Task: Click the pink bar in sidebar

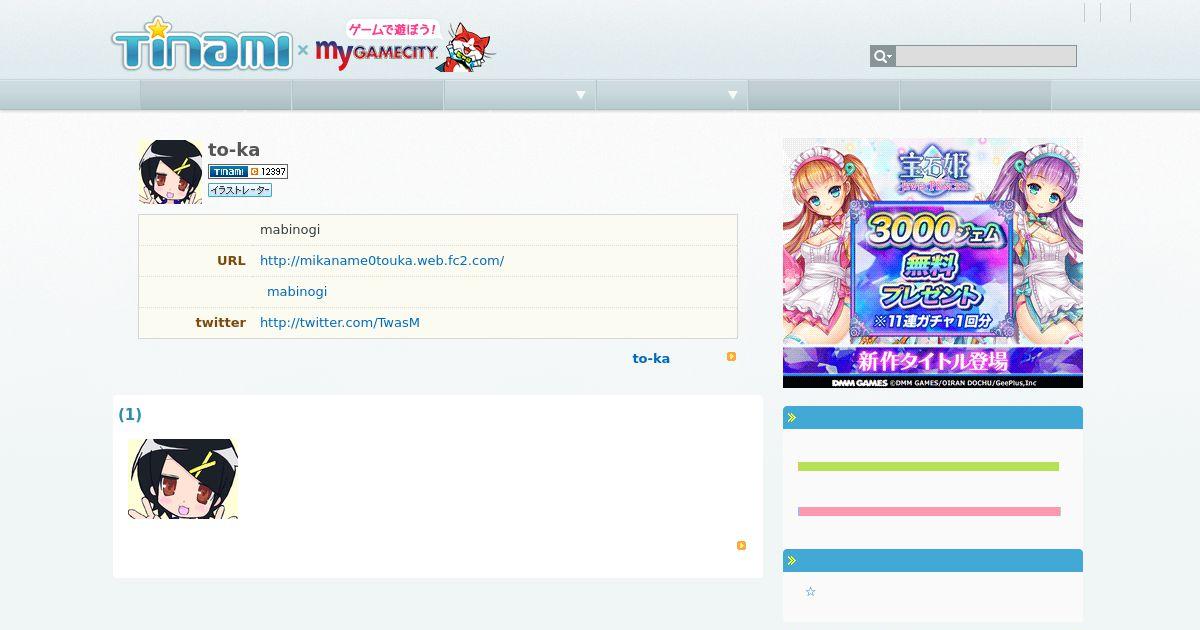Action: click(x=929, y=512)
